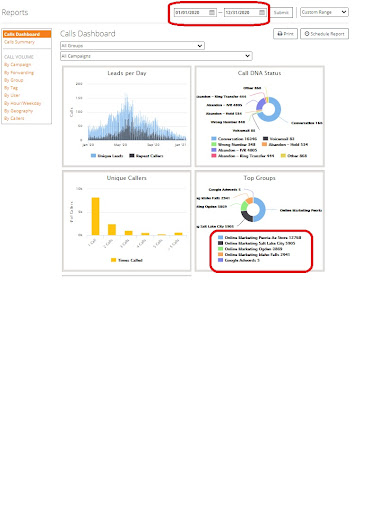Click the Reports page heading
Viewport: 378px width, 512px height.
point(15,12)
